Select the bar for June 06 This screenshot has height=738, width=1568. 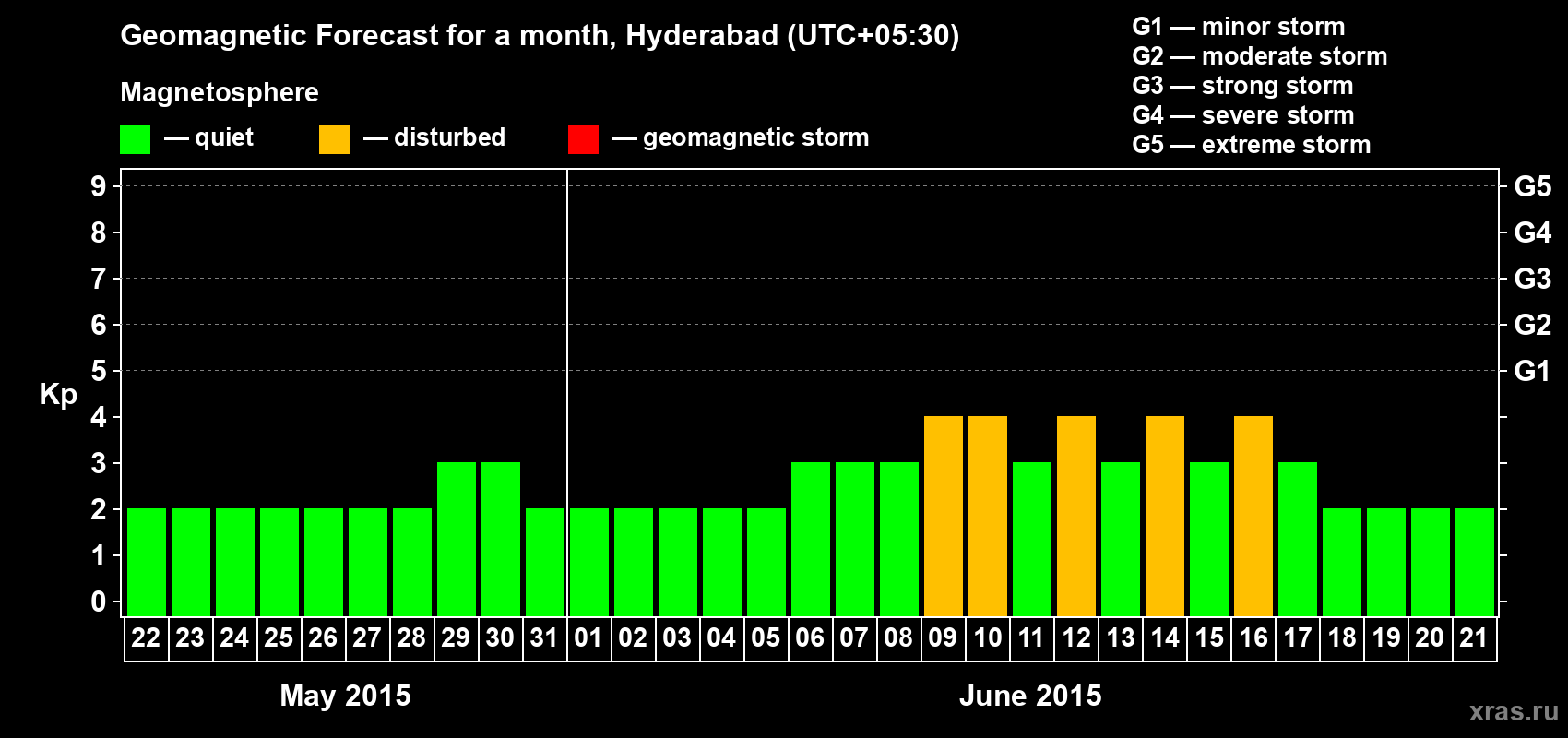pos(811,539)
